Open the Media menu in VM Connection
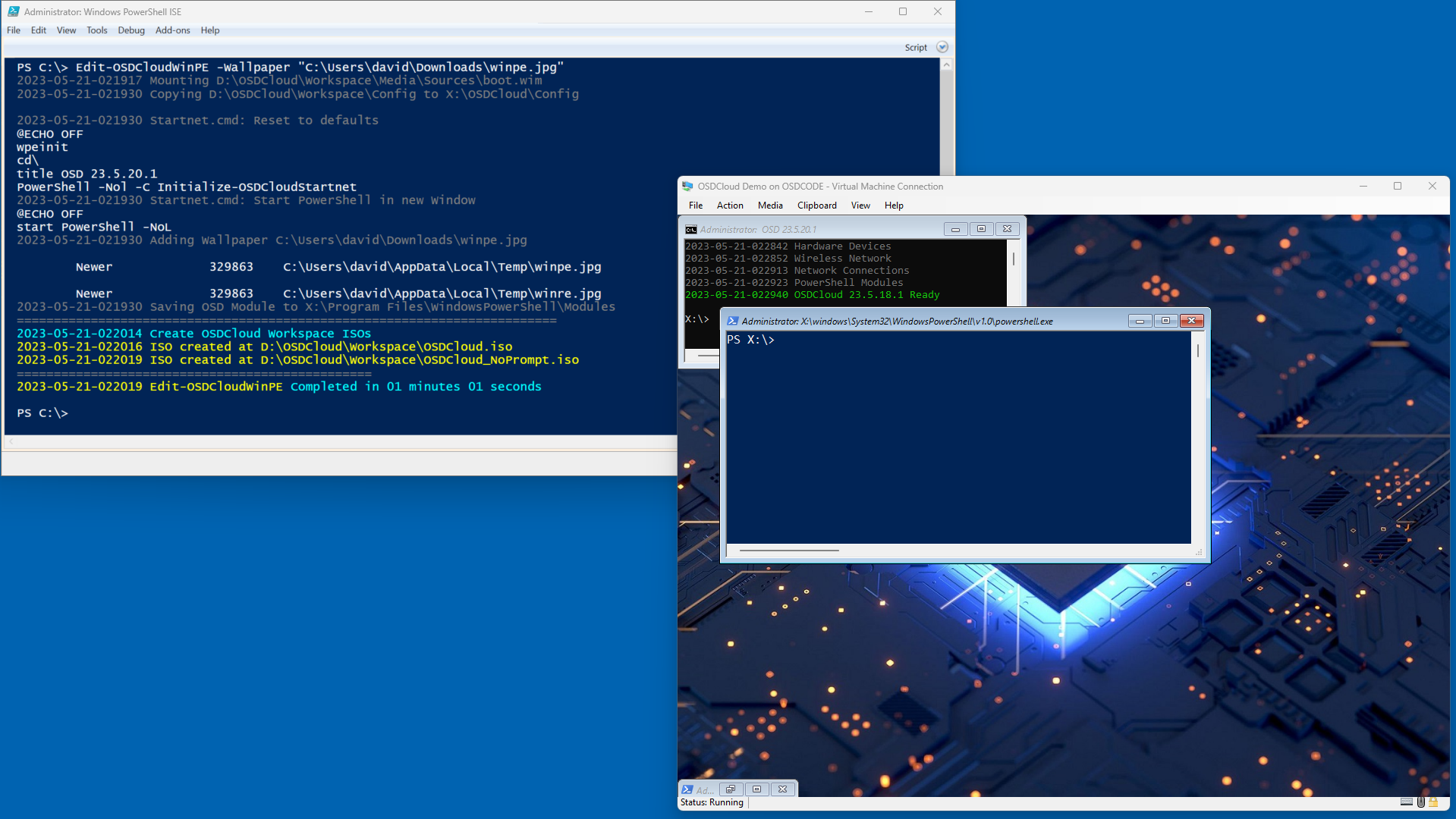The width and height of the screenshot is (1456, 819). [769, 206]
